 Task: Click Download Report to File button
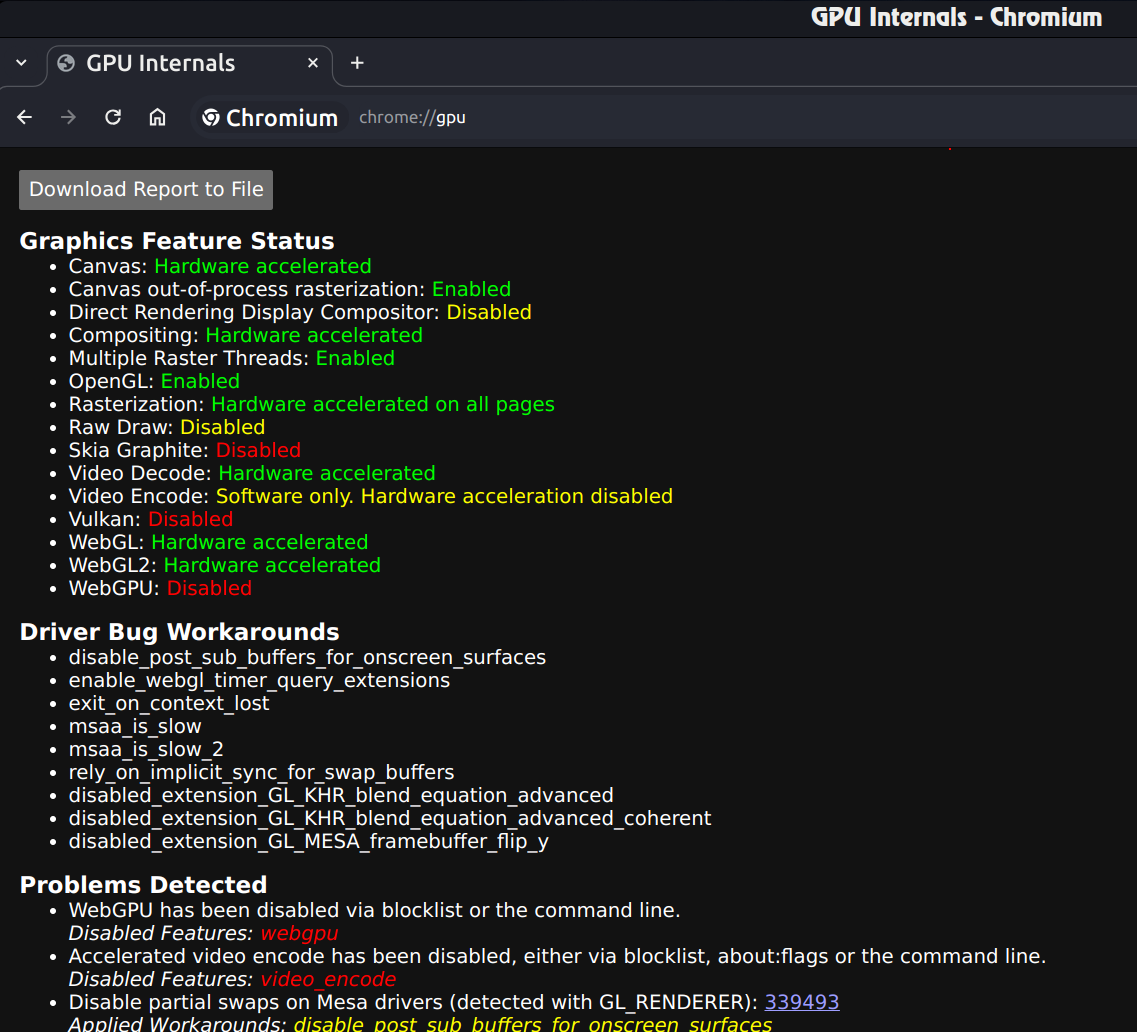(146, 190)
